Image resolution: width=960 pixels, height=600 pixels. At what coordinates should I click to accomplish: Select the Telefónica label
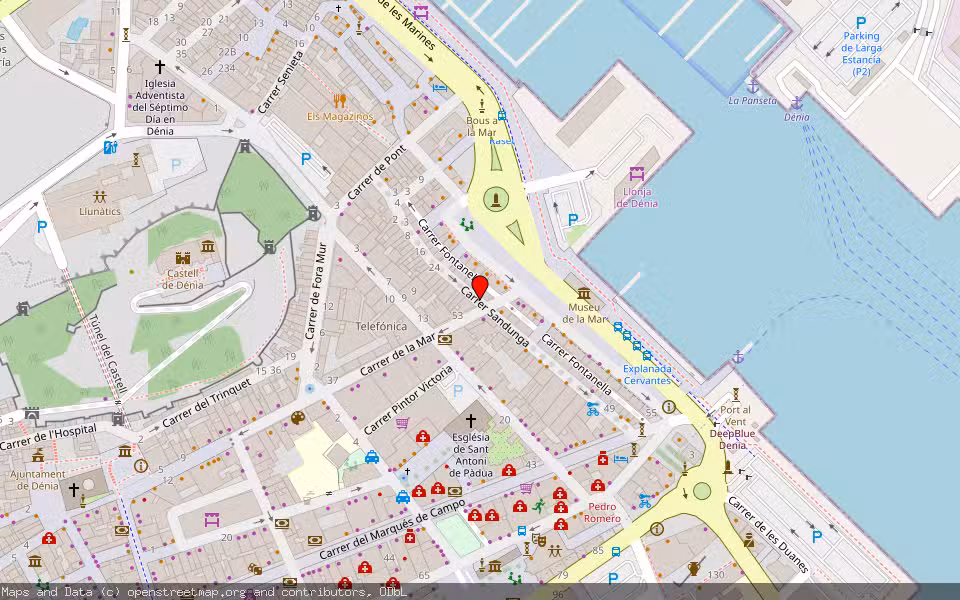pos(381,326)
